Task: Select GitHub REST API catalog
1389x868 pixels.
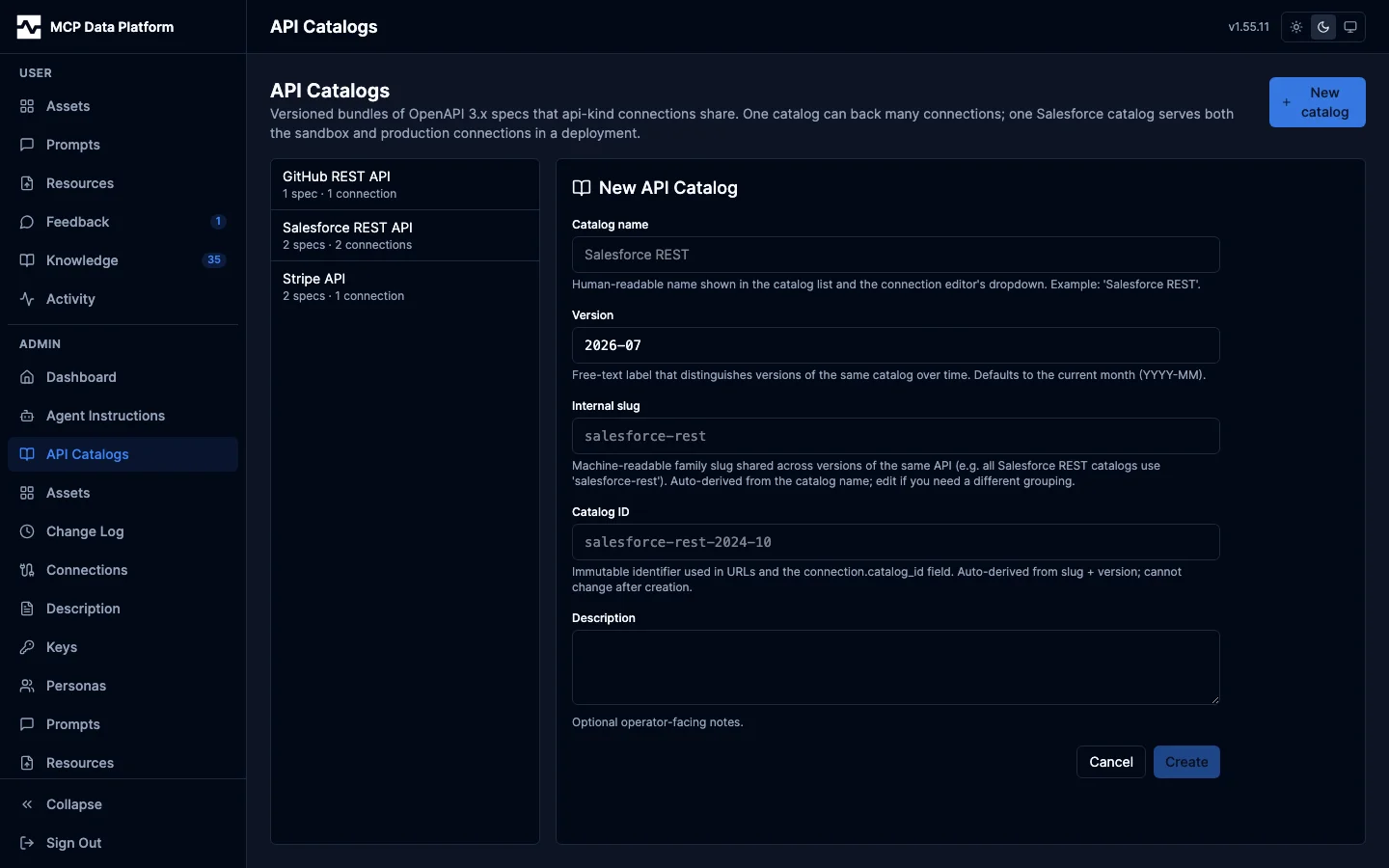Action: [405, 184]
